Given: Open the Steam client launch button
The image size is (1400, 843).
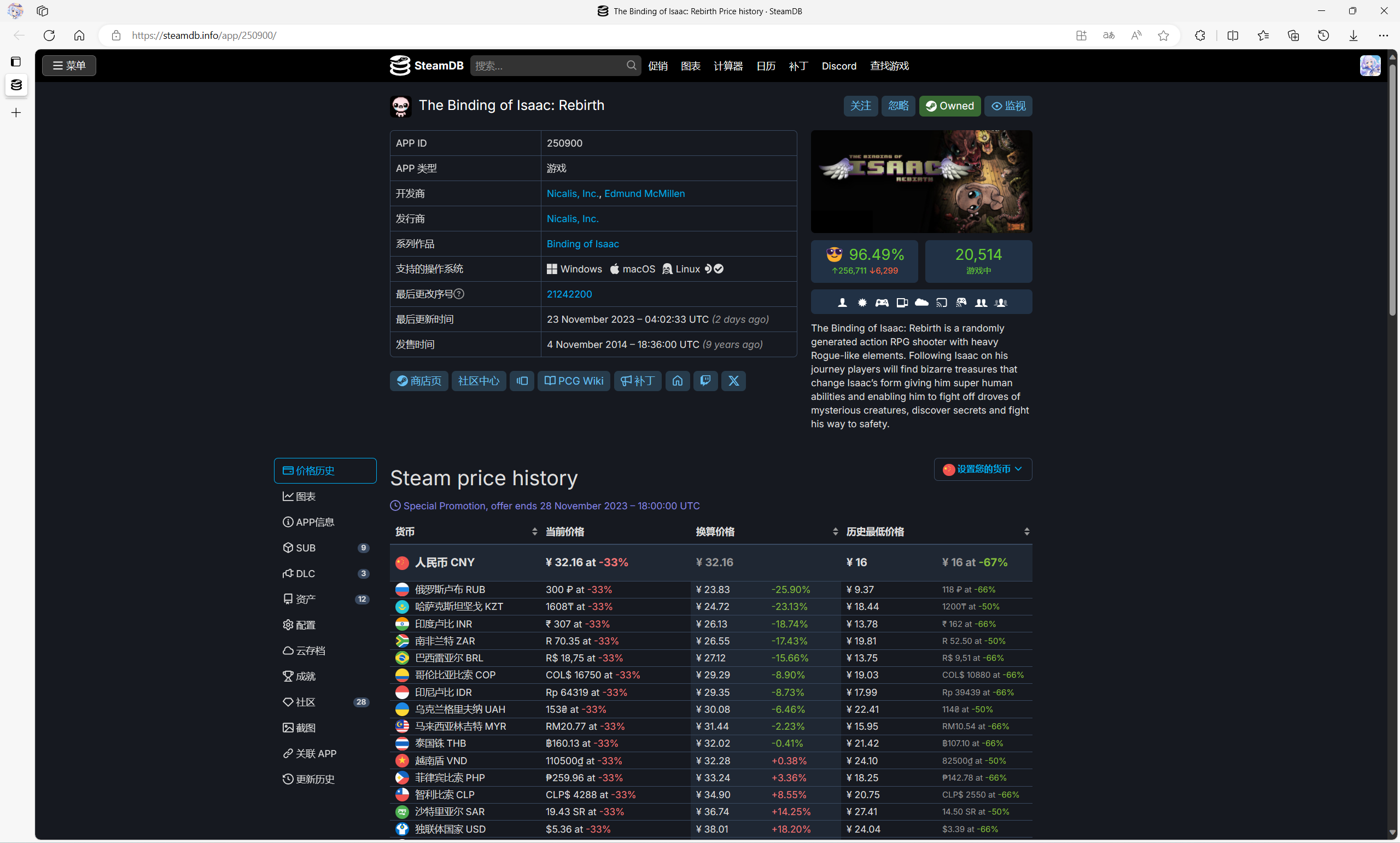Looking at the screenshot, I should tap(522, 381).
